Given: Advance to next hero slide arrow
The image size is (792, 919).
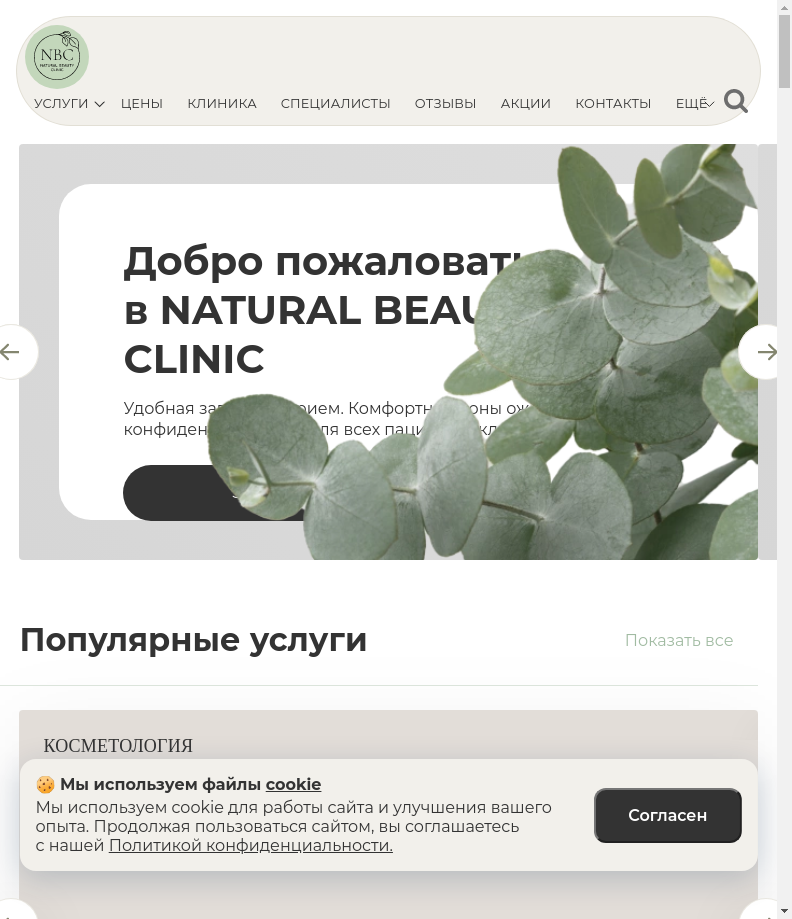Looking at the screenshot, I should [x=762, y=352].
